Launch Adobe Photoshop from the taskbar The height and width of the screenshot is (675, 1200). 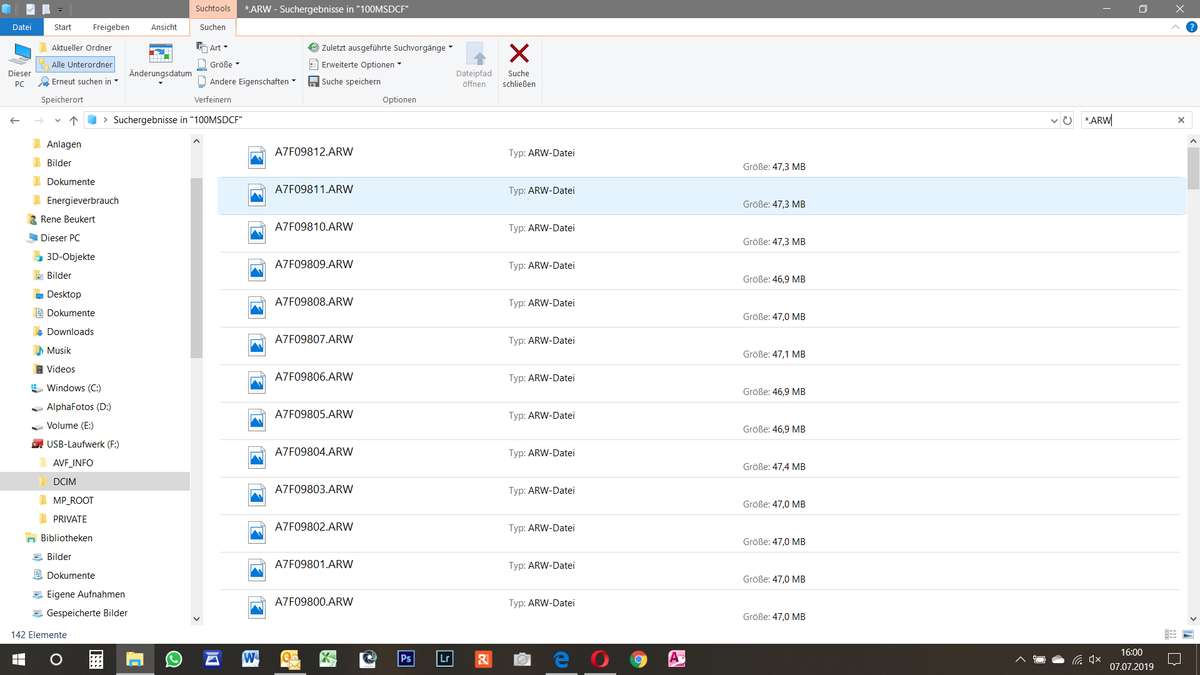(406, 659)
